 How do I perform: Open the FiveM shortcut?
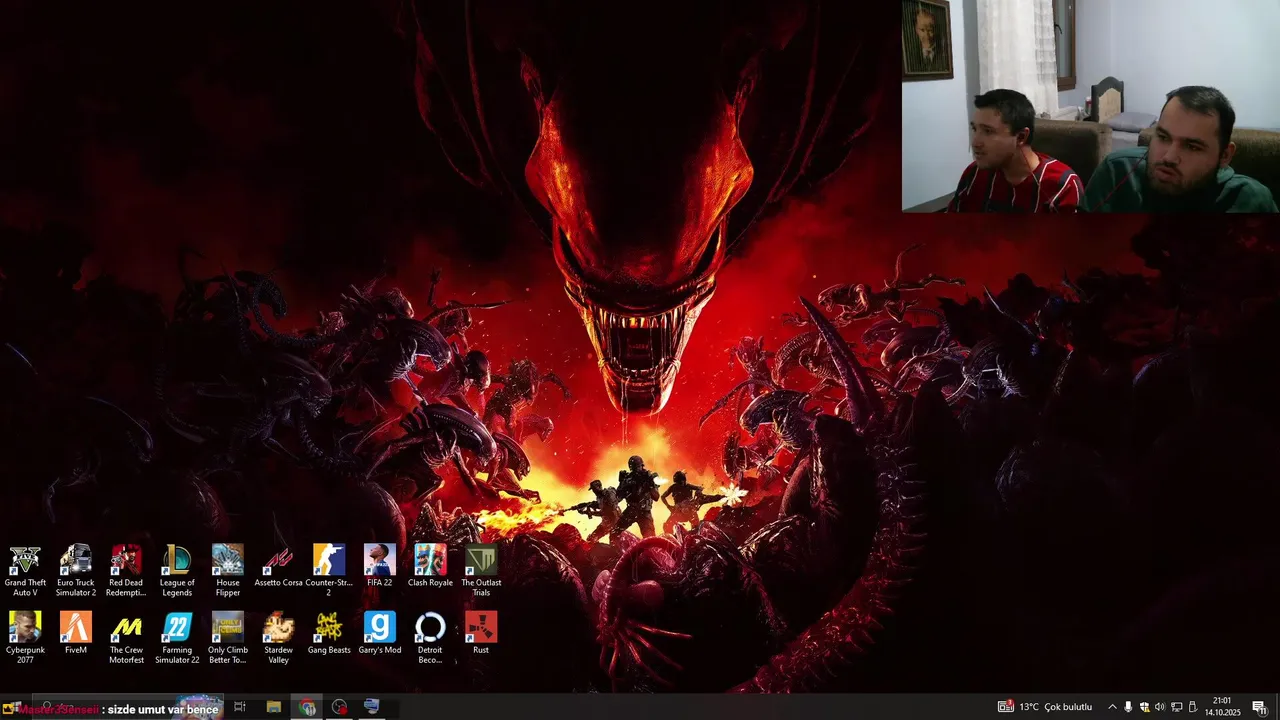76,633
